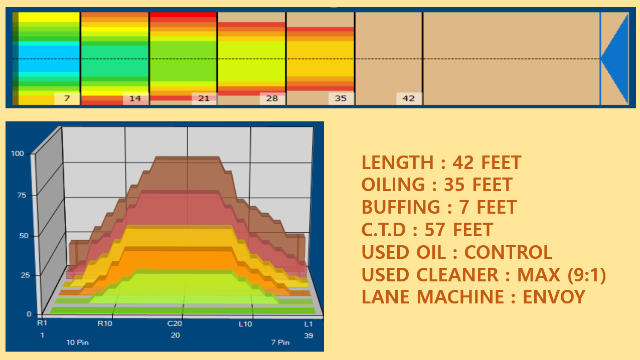Click the LENGTH : 42 FEET text
Screen dimensions: 640x360
441,162
